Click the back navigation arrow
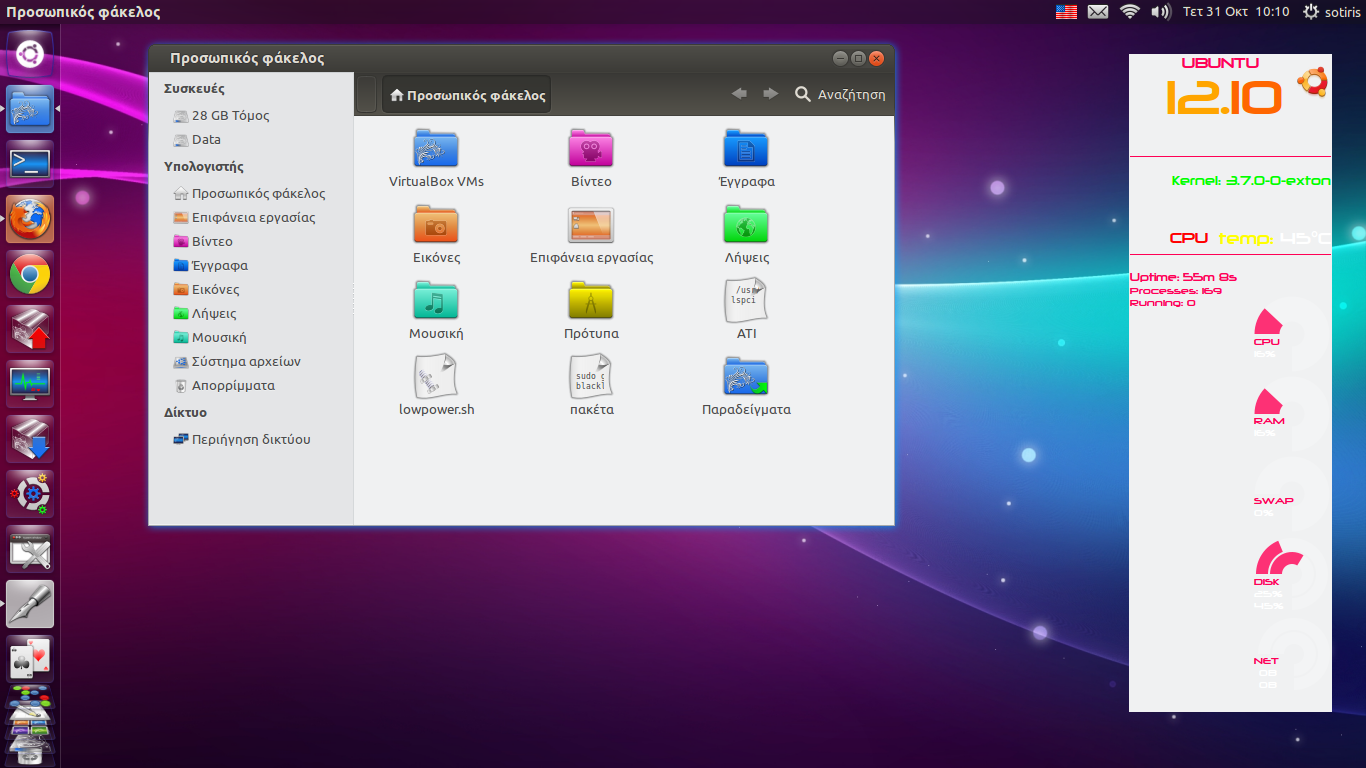 click(x=739, y=94)
